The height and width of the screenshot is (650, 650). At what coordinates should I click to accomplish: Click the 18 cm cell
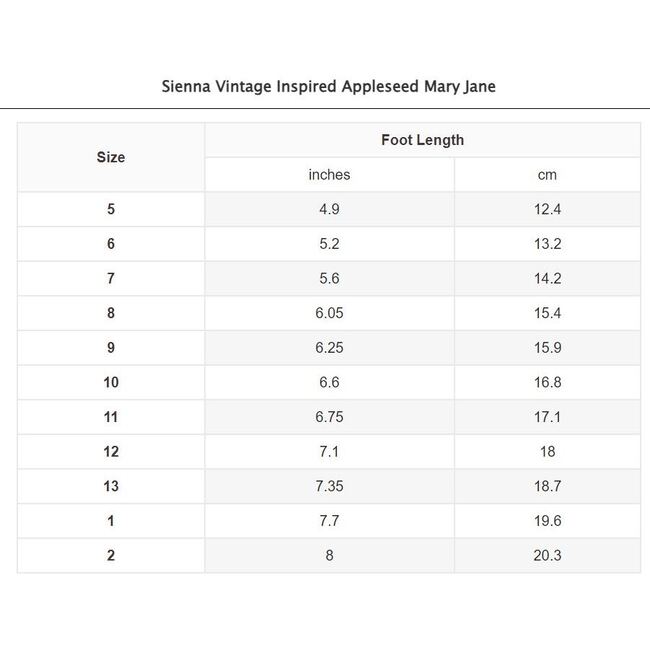click(x=547, y=451)
